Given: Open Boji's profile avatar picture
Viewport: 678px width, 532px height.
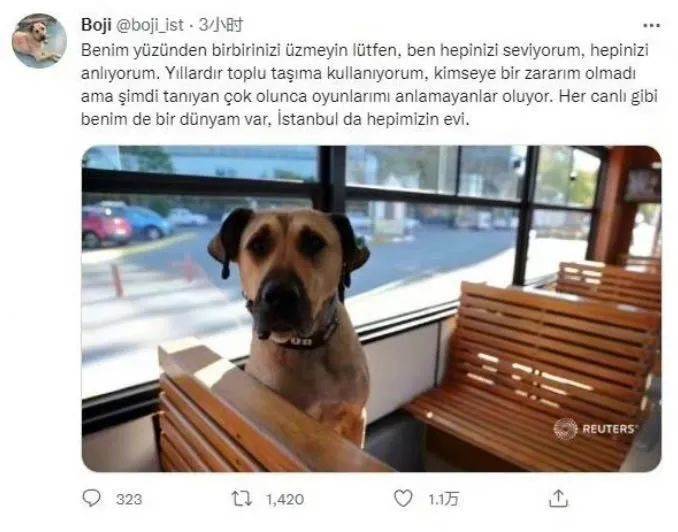Looking at the screenshot, I should click(x=39, y=40).
